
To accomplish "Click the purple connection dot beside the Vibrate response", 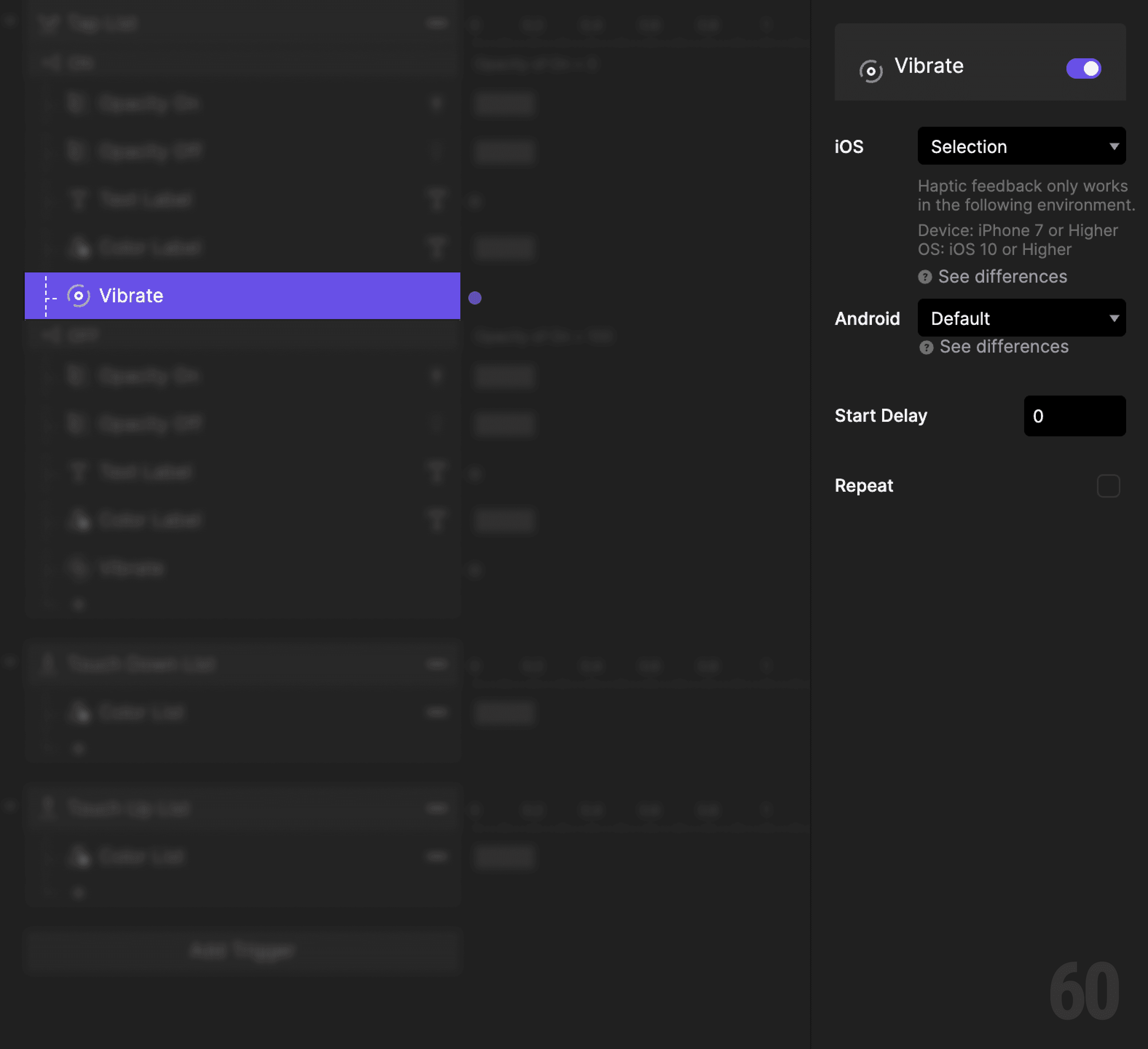I will (475, 297).
